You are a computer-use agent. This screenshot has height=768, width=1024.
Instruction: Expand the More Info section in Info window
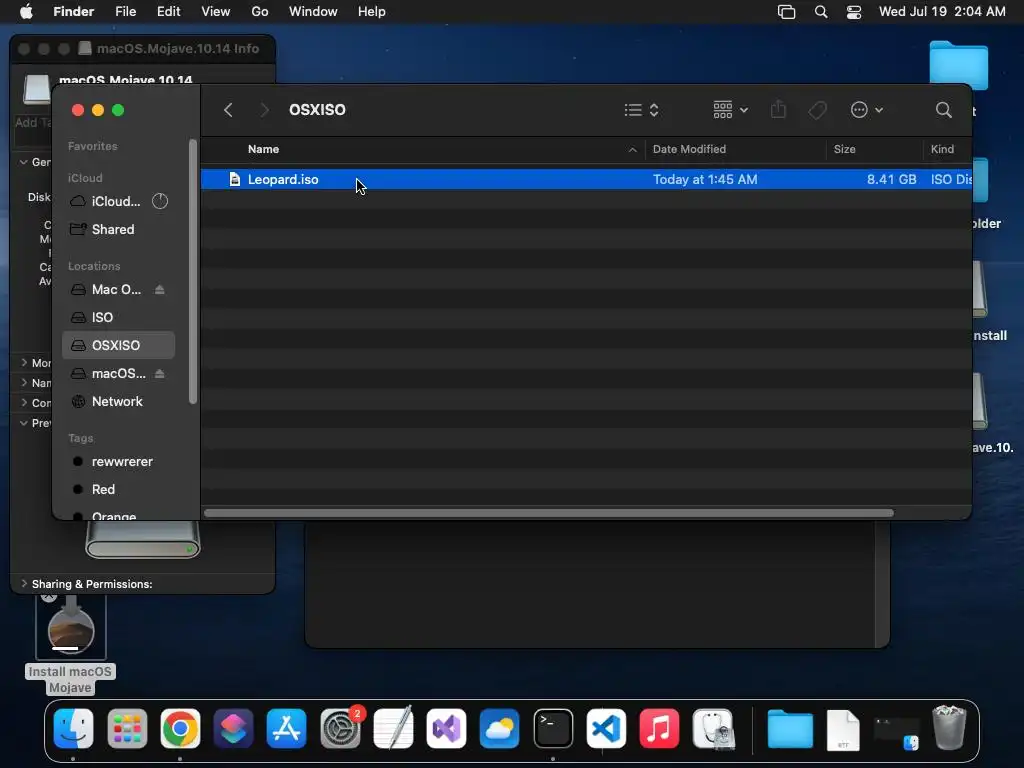[24, 362]
